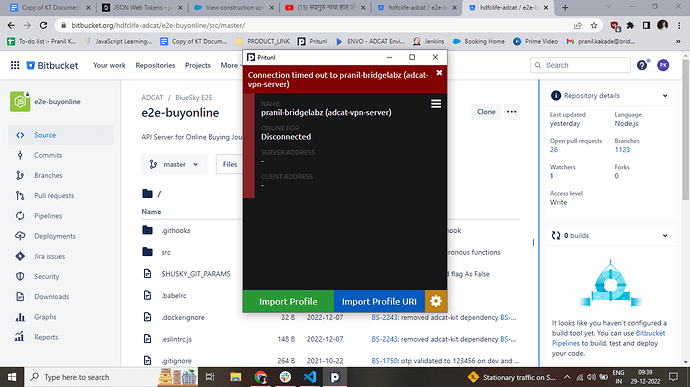Click the Import Profile URI button
Viewport: 690px width, 387px height.
[x=379, y=301]
